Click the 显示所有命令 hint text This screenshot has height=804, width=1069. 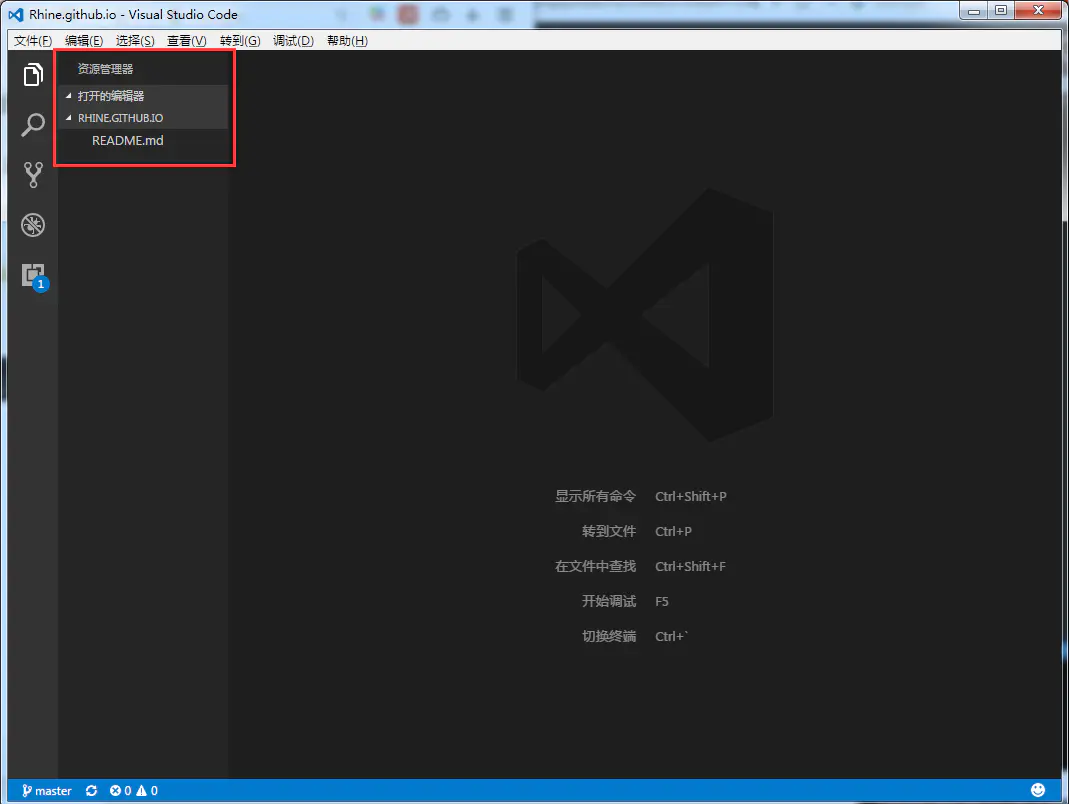coord(595,496)
